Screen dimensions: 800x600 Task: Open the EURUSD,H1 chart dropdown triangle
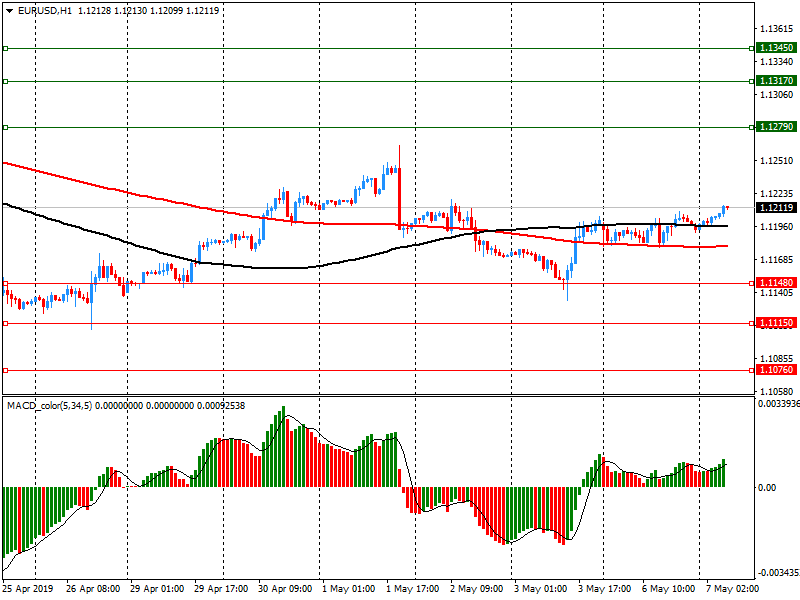9,11
